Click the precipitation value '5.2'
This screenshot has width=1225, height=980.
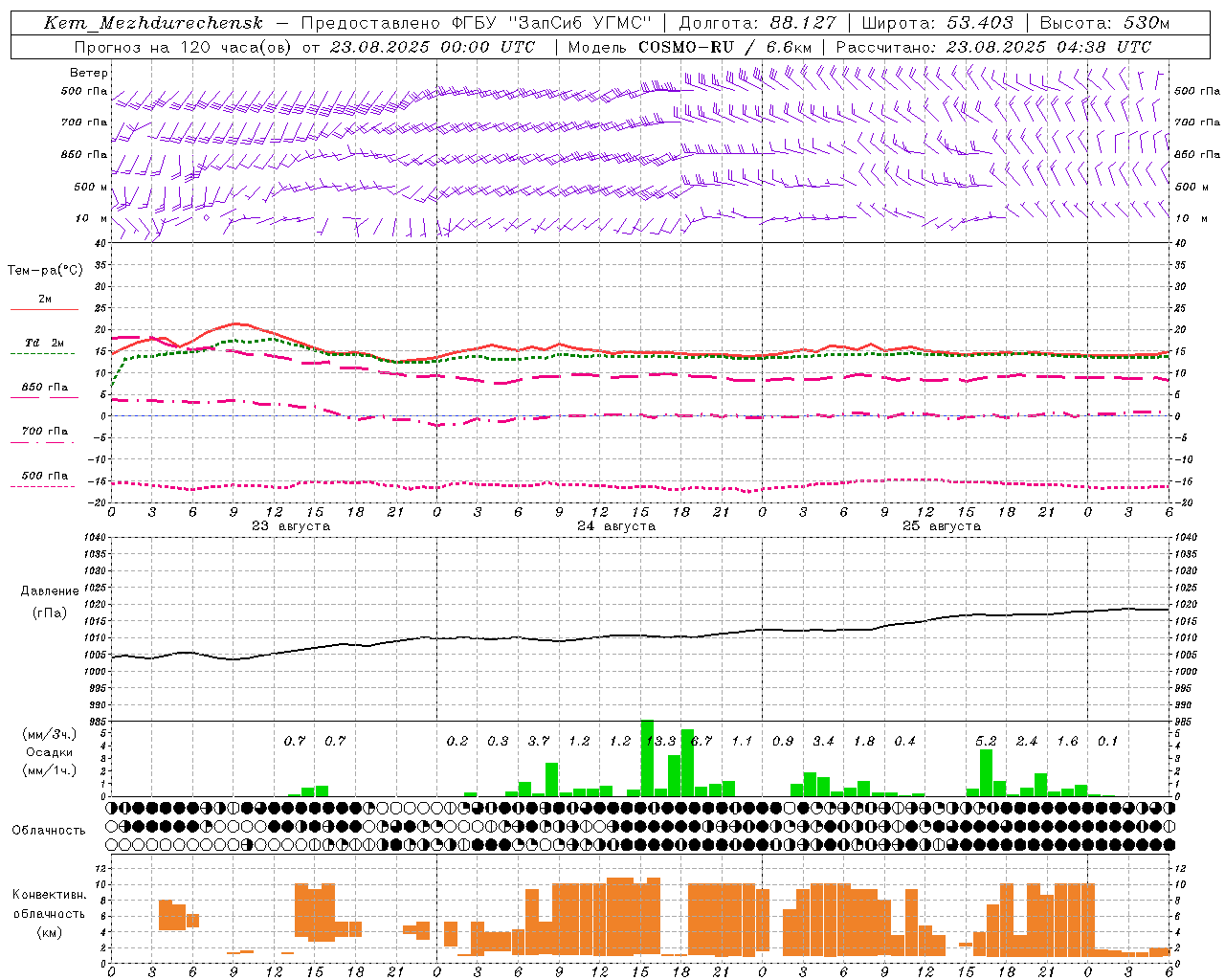click(986, 742)
